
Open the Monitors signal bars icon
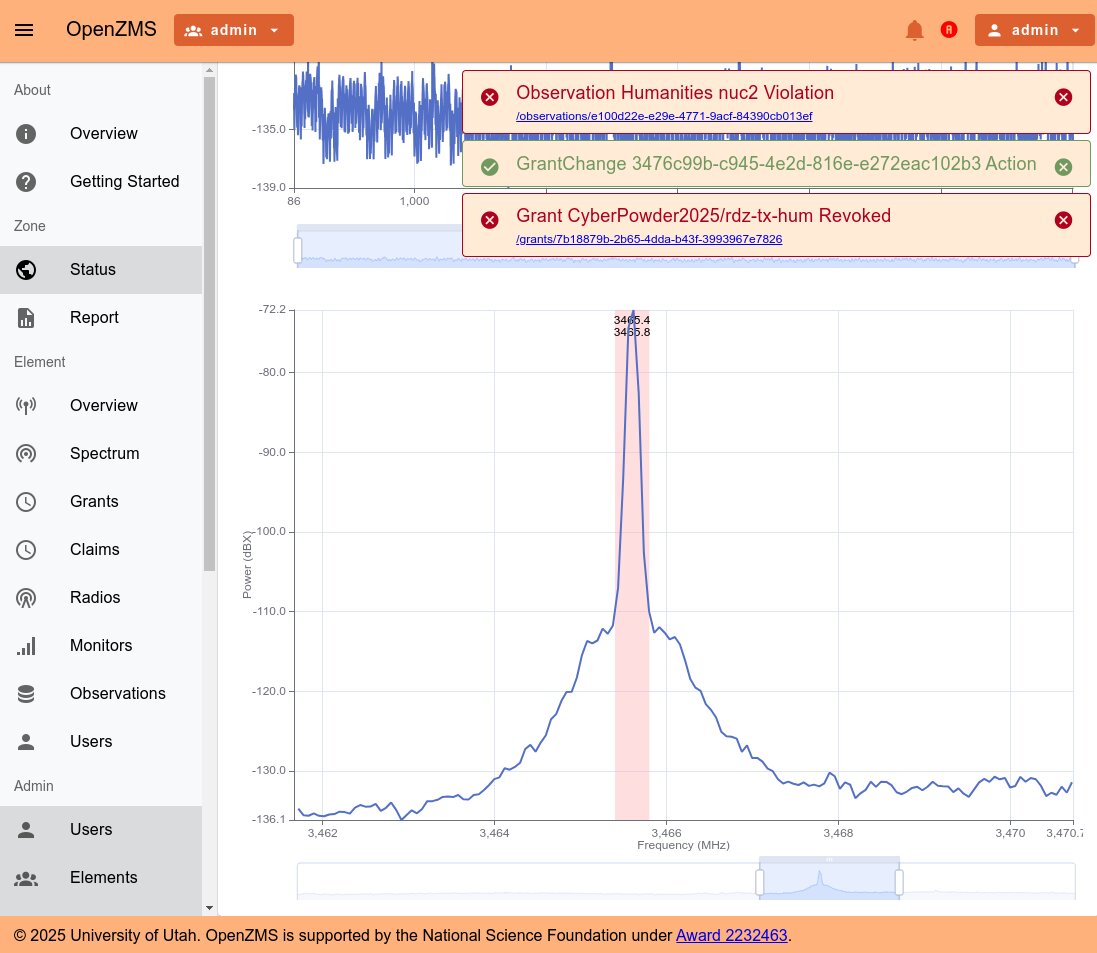pos(26,646)
